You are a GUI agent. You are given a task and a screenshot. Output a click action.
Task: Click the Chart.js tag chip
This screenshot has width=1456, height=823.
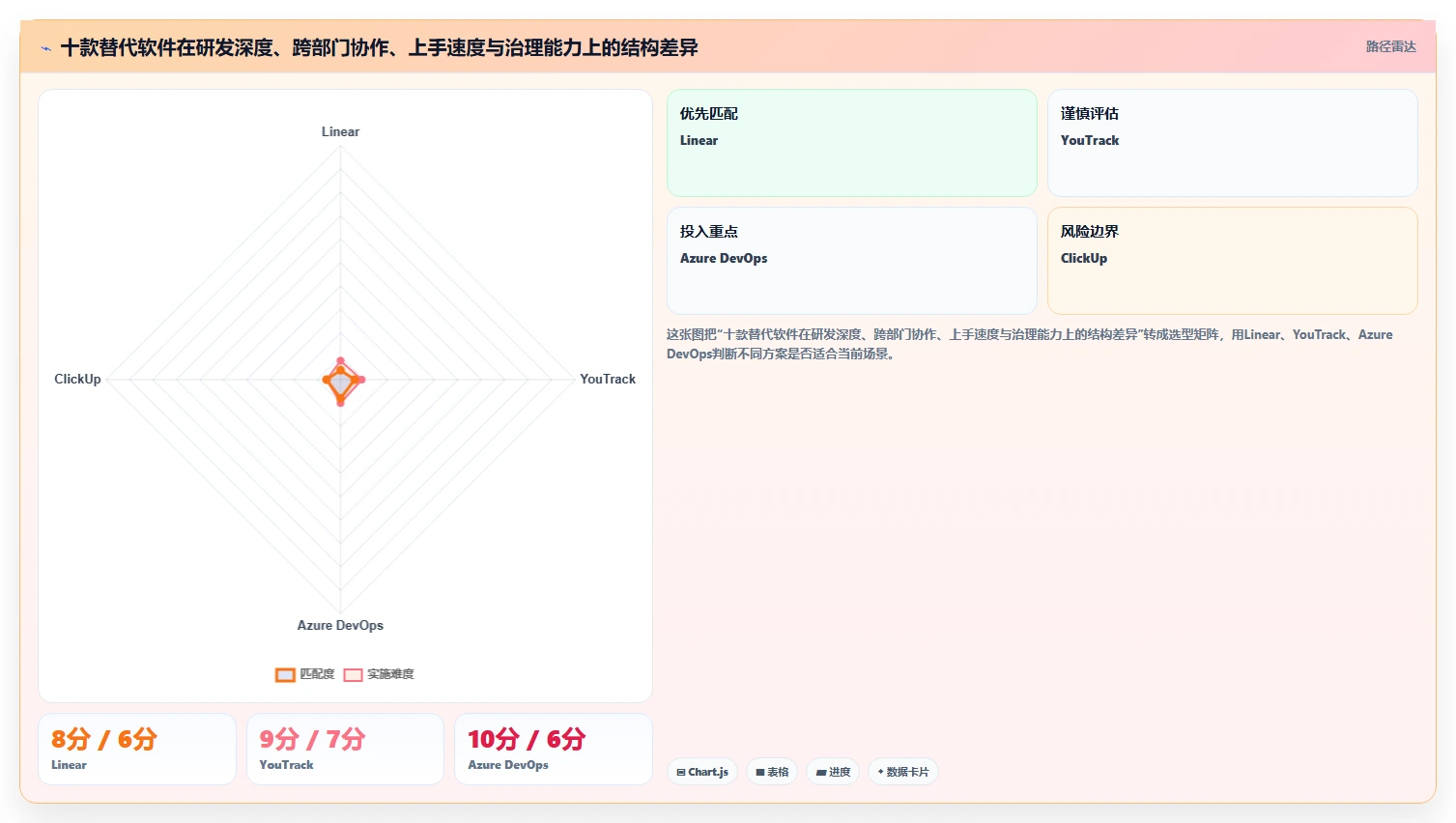[x=702, y=772]
